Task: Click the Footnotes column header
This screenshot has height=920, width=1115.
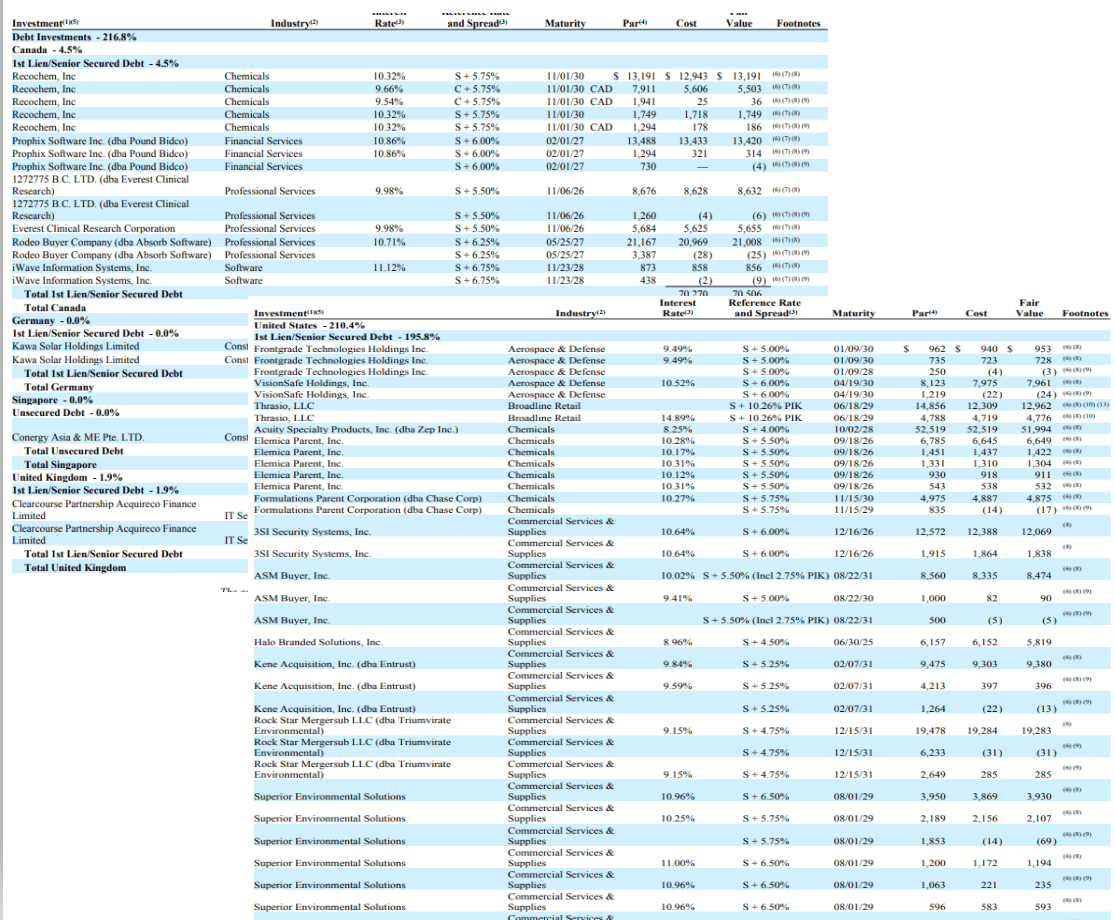Action: (797, 23)
